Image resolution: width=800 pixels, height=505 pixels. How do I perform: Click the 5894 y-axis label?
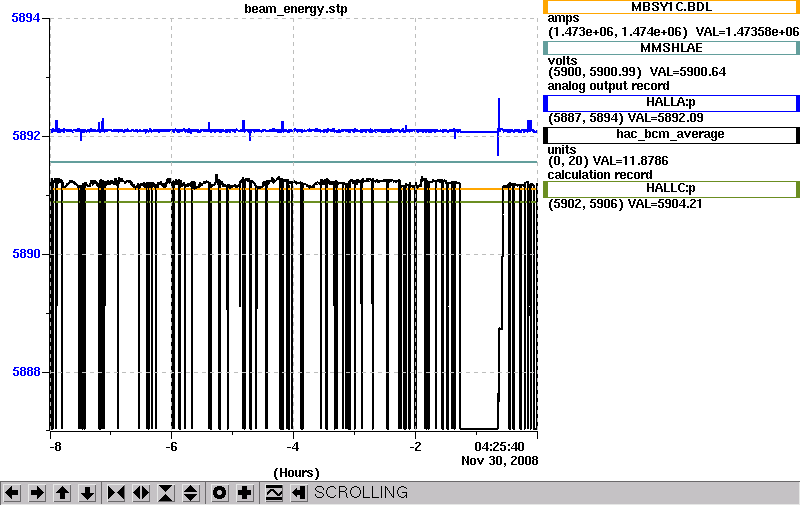pos(26,18)
